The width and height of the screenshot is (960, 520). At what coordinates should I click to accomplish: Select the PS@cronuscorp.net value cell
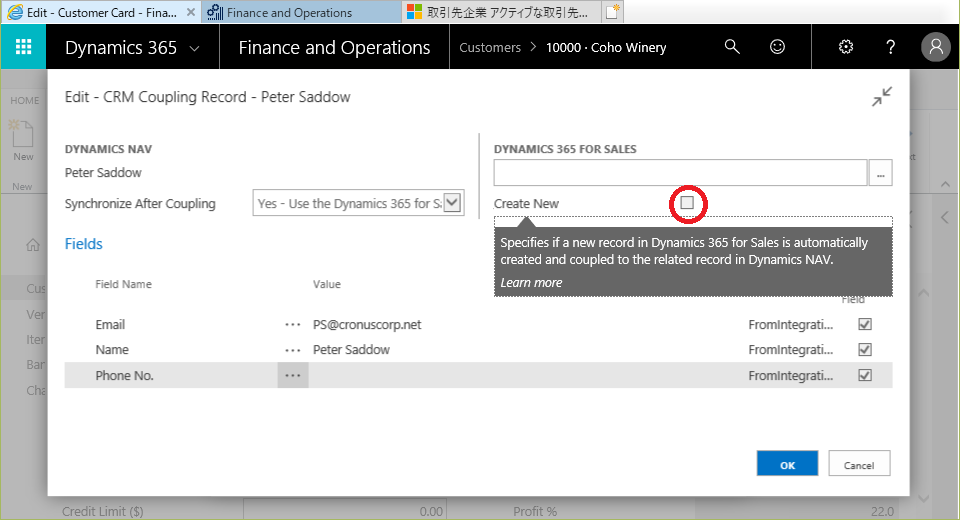click(367, 325)
